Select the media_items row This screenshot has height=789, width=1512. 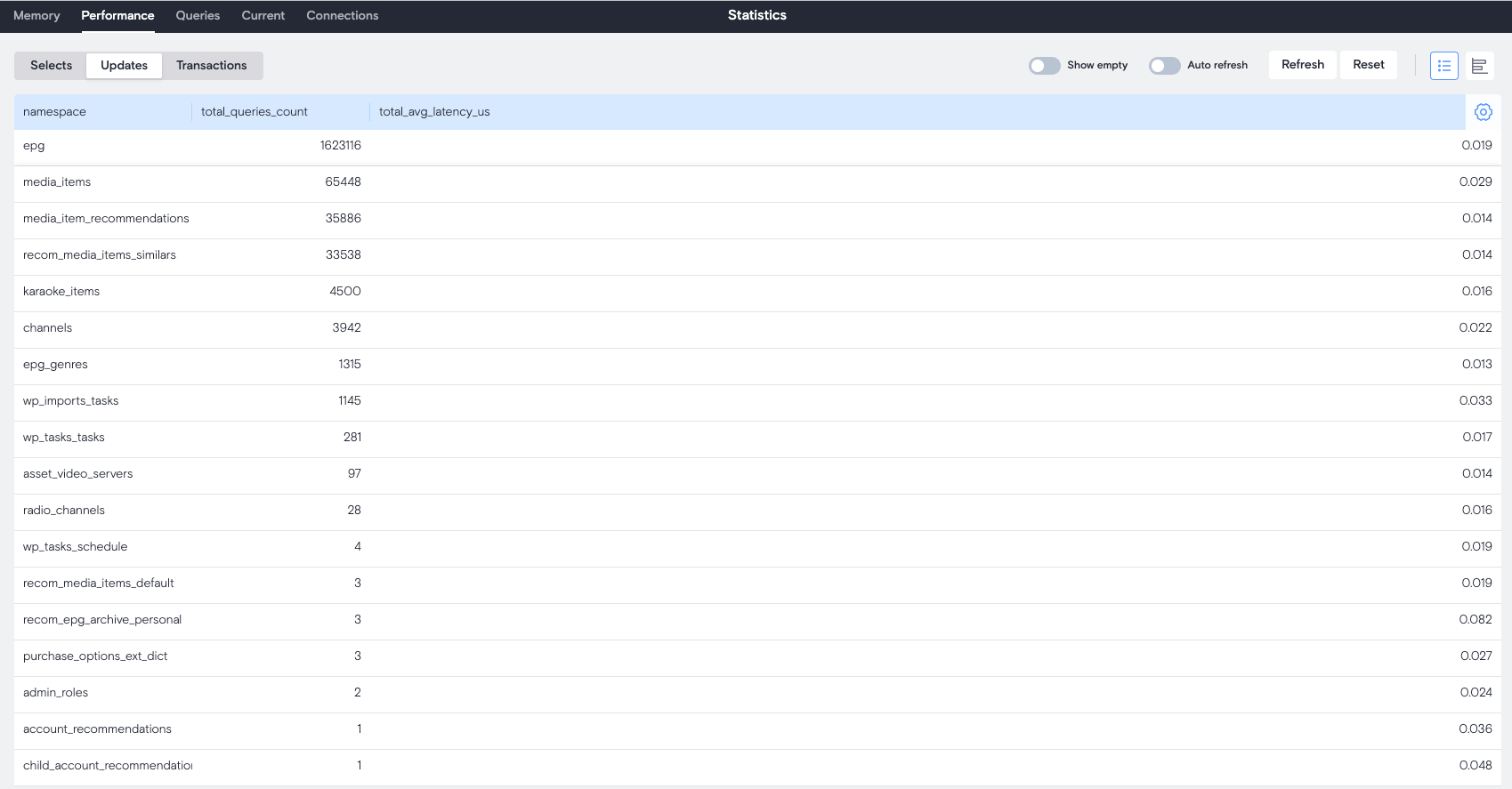coord(57,182)
